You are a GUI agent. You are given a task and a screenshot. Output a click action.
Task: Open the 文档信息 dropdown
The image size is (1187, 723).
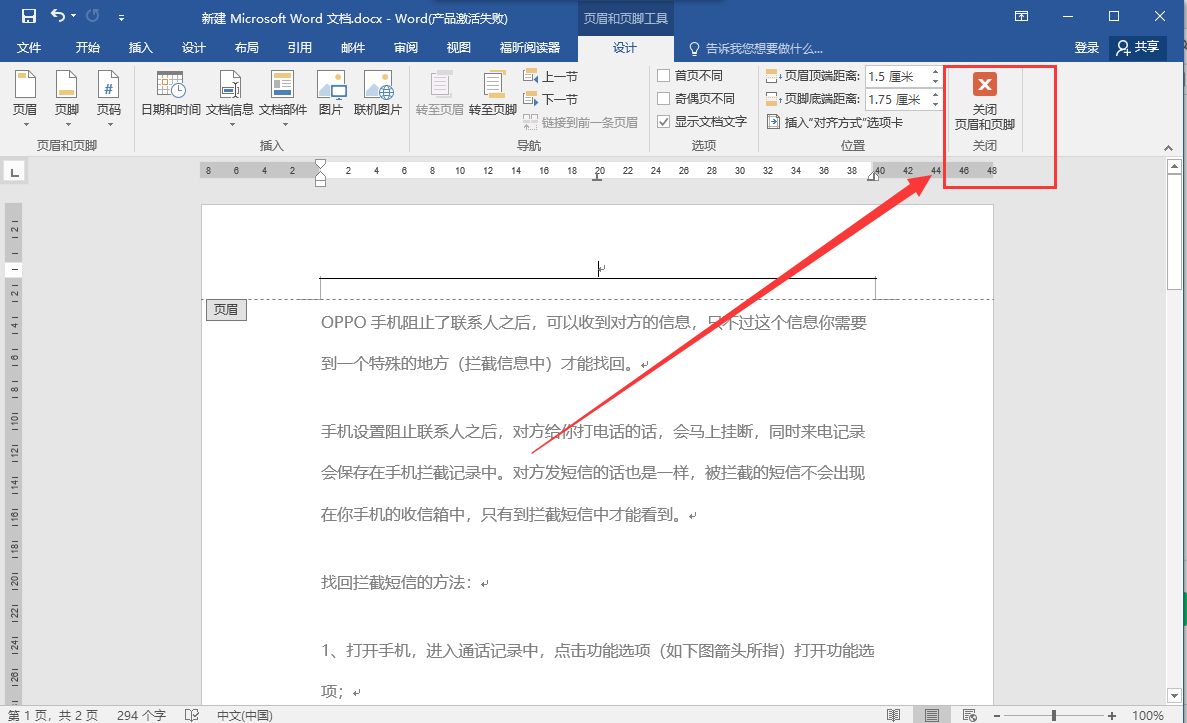click(x=230, y=98)
